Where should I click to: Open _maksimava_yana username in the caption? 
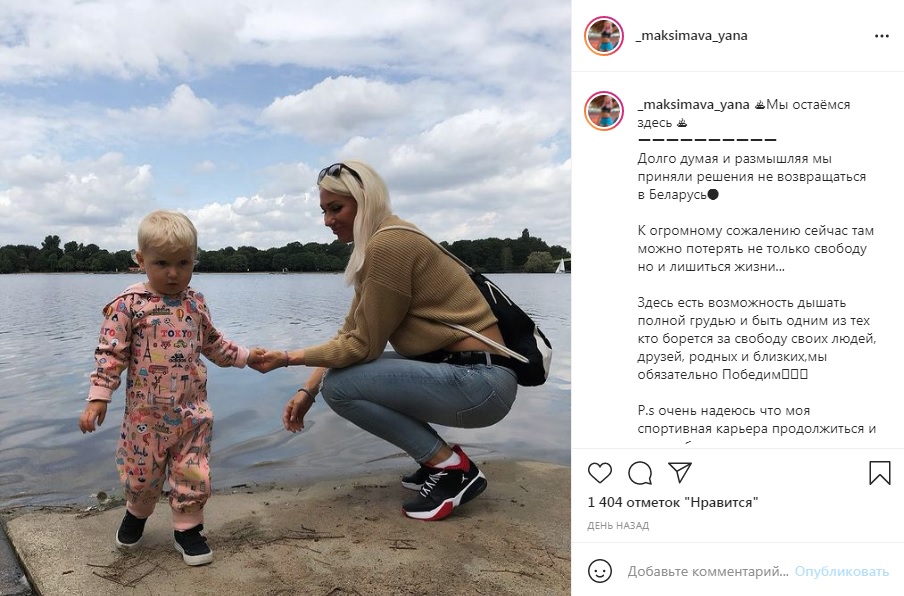click(694, 105)
